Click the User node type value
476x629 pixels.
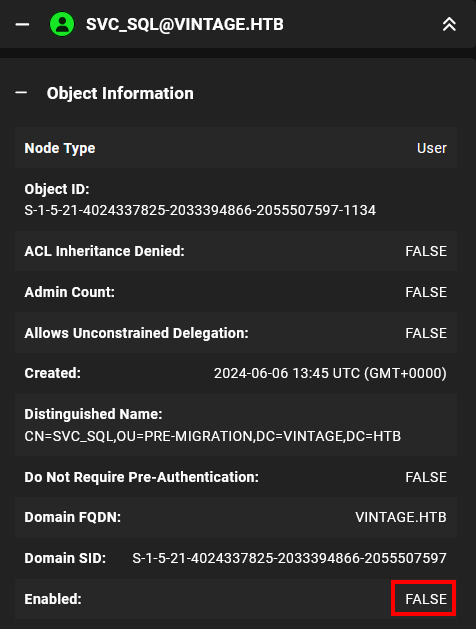point(431,148)
